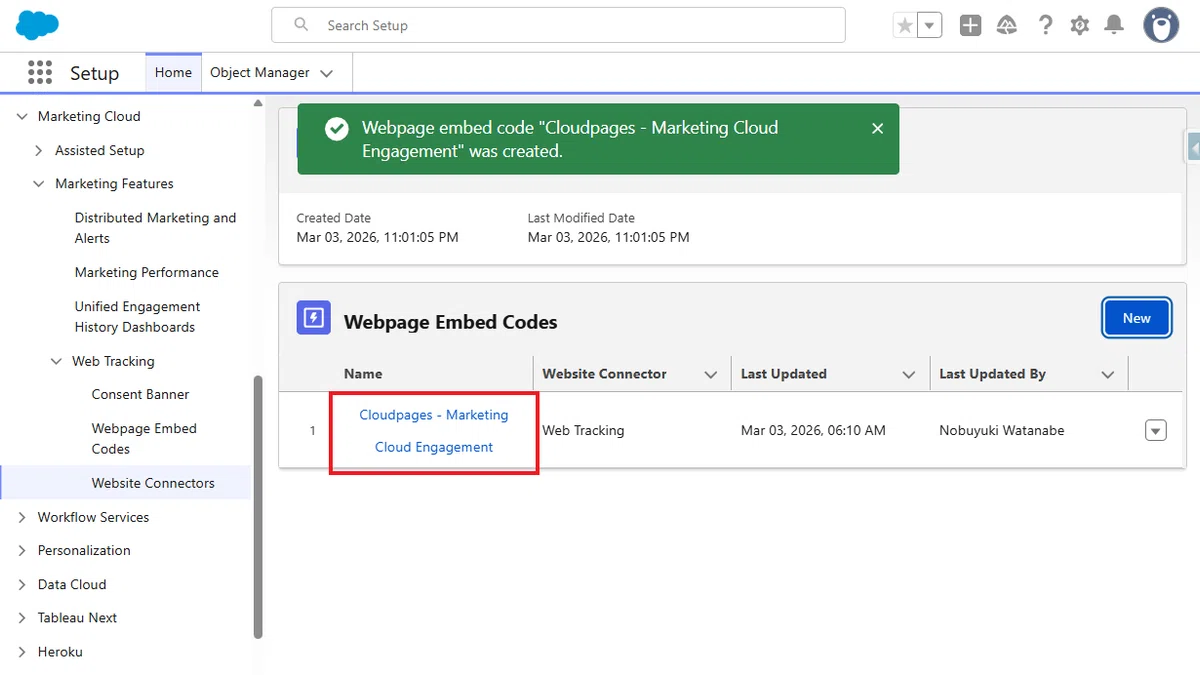Screen dimensions: 1200x675
Task: Click the Created Date label
Action: point(334,218)
